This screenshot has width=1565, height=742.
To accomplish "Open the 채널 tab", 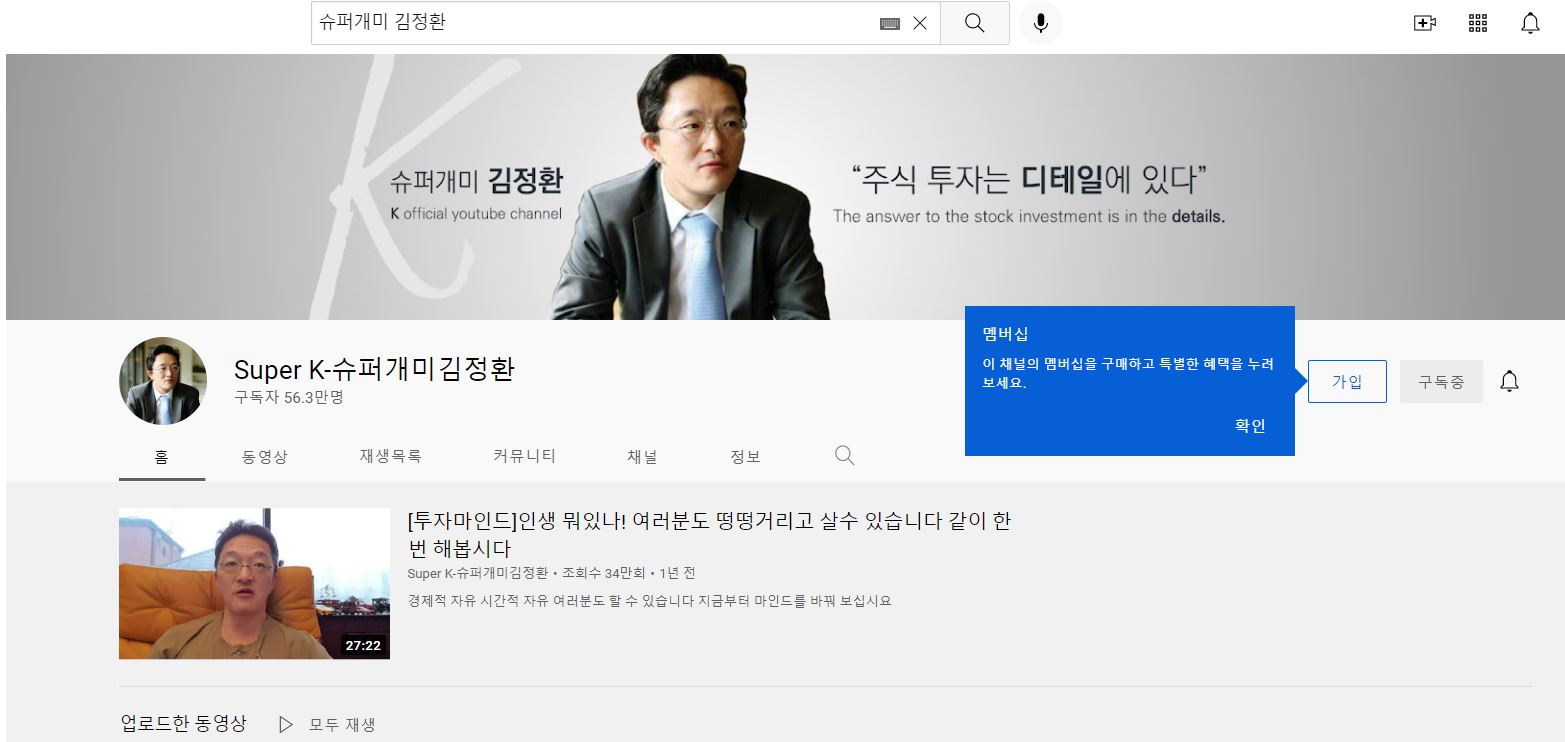I will [642, 456].
